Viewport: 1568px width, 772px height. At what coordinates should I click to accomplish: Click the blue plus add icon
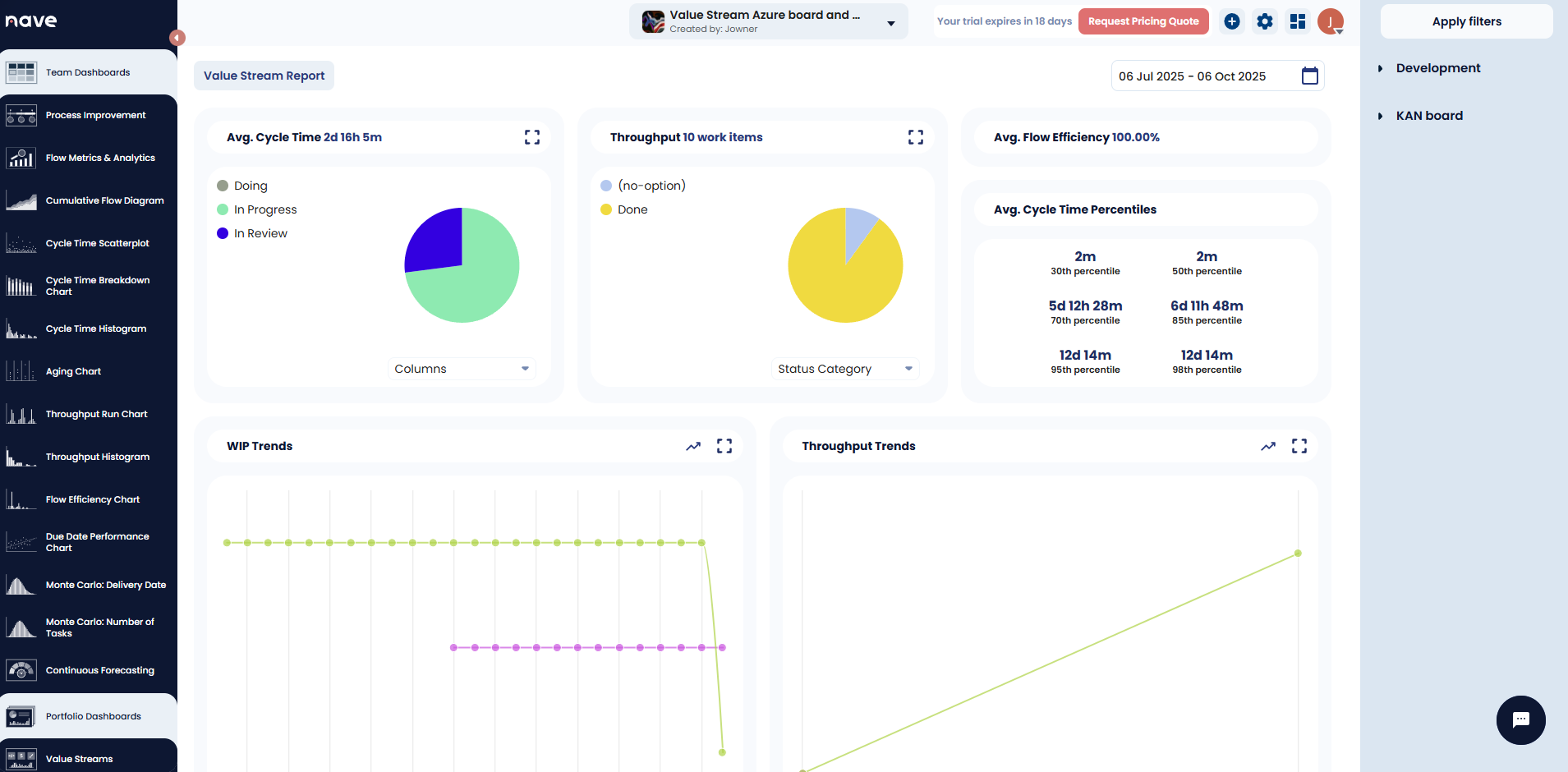[1231, 21]
